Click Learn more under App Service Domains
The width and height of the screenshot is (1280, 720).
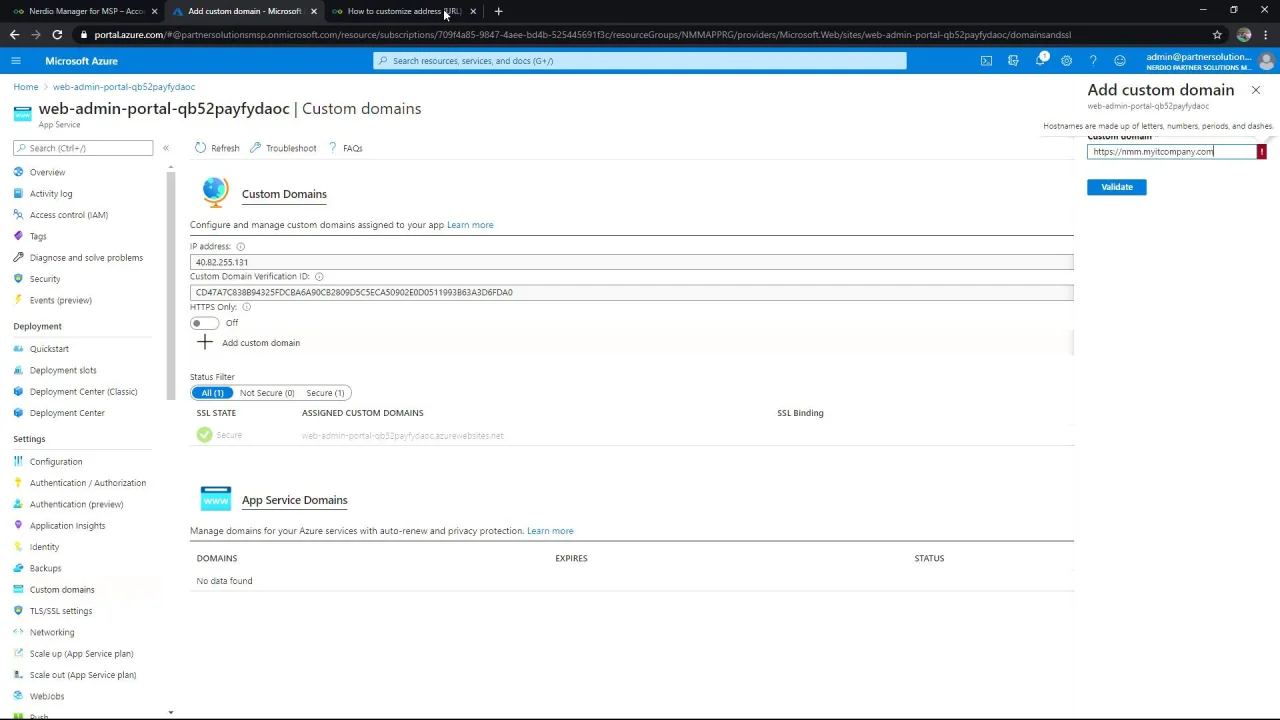click(x=550, y=531)
